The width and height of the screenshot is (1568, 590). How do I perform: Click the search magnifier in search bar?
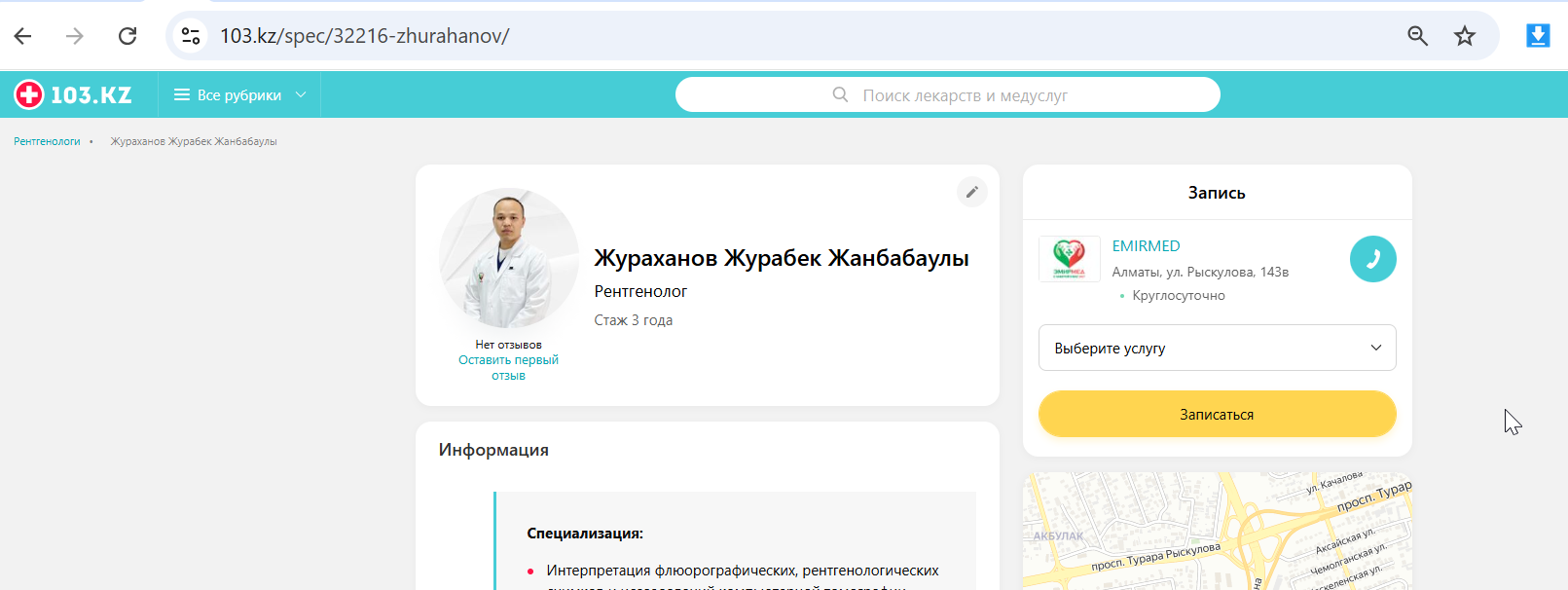coord(840,94)
